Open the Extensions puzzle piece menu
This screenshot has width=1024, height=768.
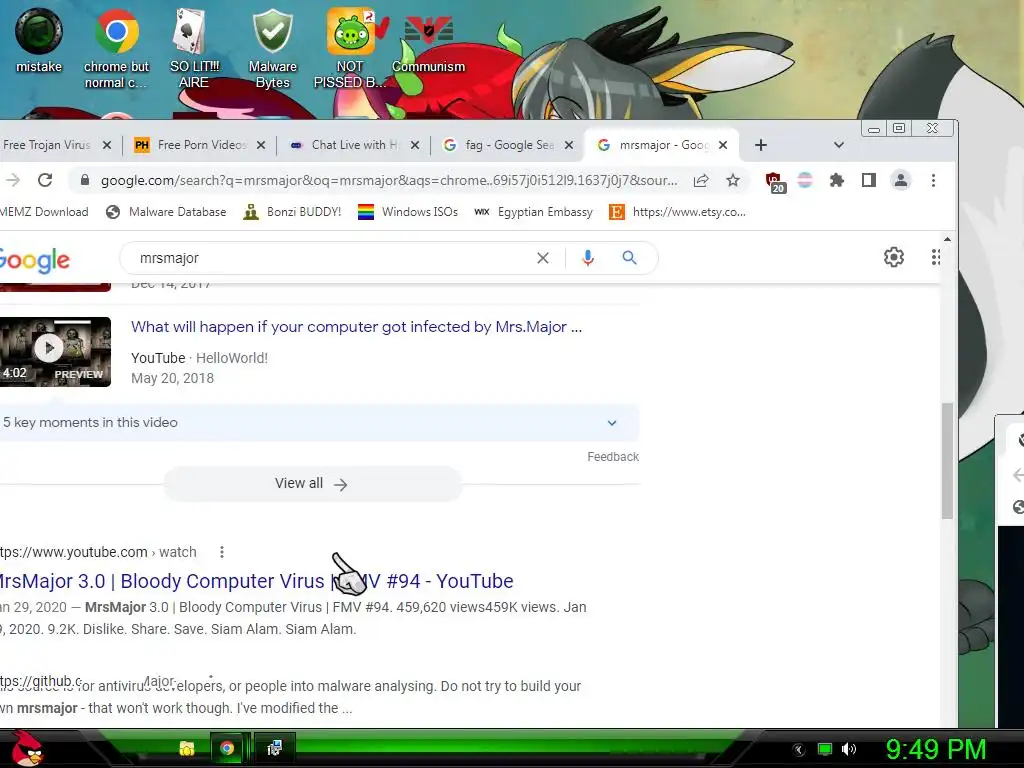[x=837, y=180]
